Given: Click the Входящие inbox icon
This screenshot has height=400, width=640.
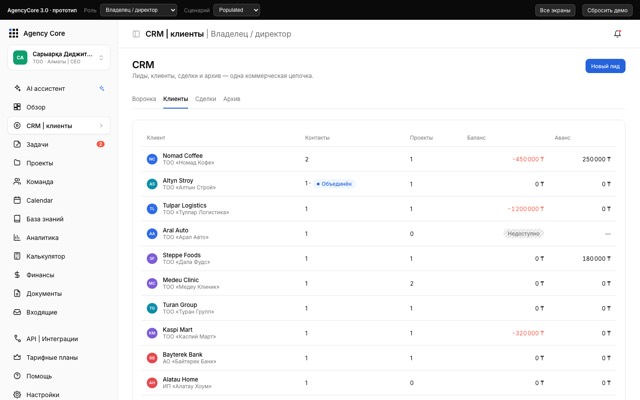Looking at the screenshot, I should (x=17, y=312).
